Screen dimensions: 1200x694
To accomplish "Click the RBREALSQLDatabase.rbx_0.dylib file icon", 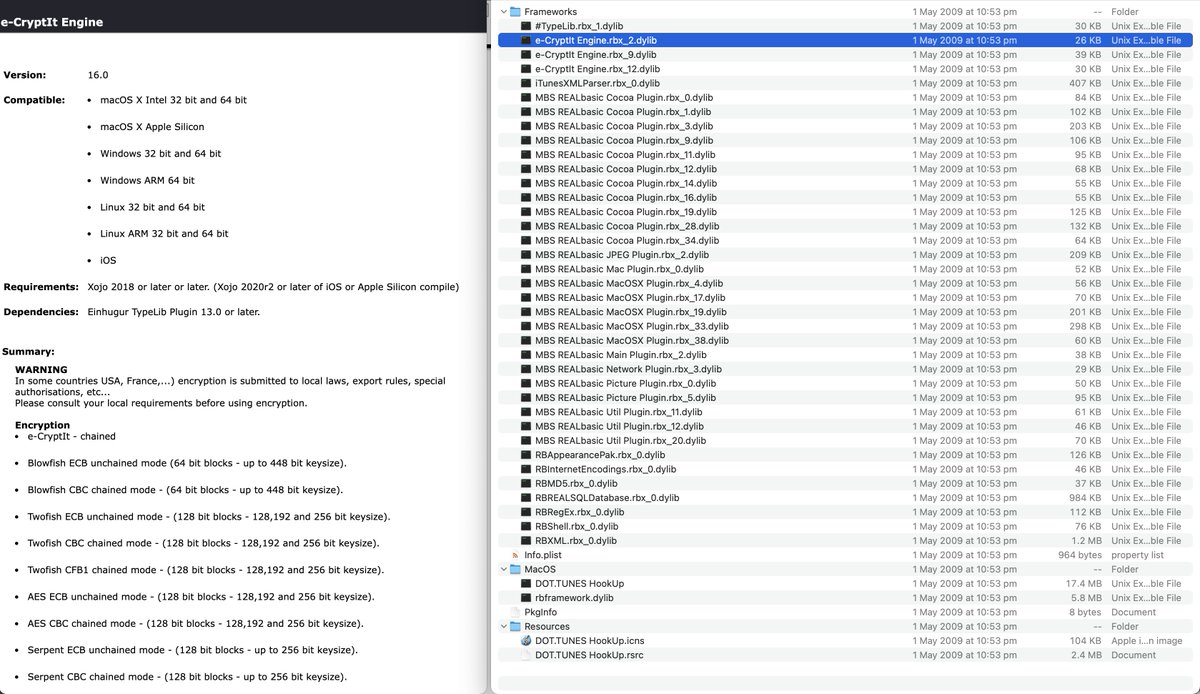I will point(526,498).
